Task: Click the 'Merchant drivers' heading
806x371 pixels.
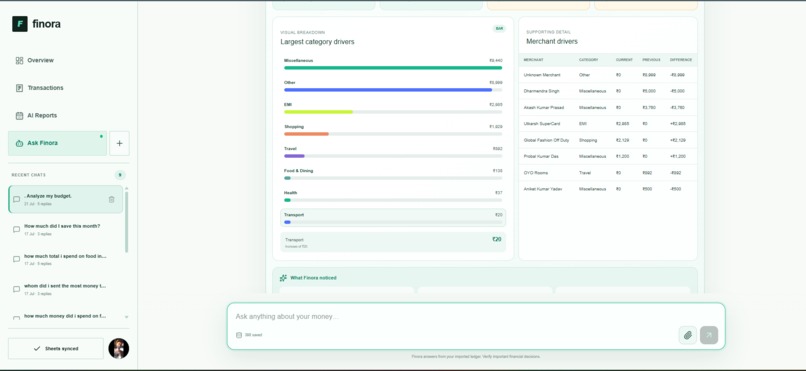Action: click(x=552, y=42)
